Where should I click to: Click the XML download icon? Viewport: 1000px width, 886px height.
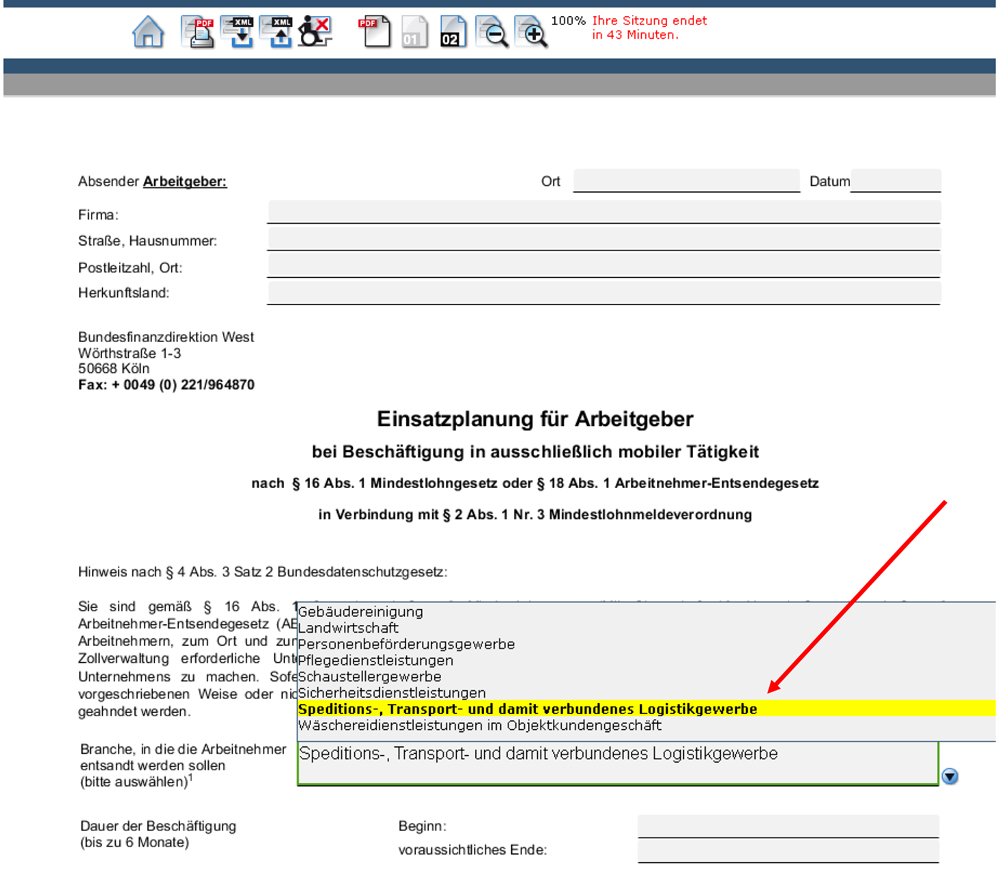237,33
